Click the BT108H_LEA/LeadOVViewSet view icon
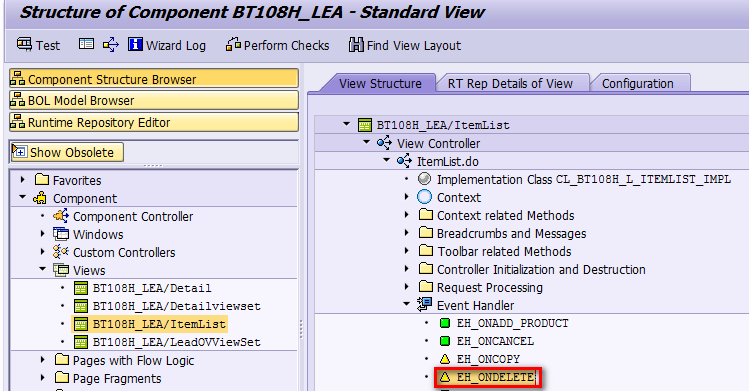 tap(81, 342)
